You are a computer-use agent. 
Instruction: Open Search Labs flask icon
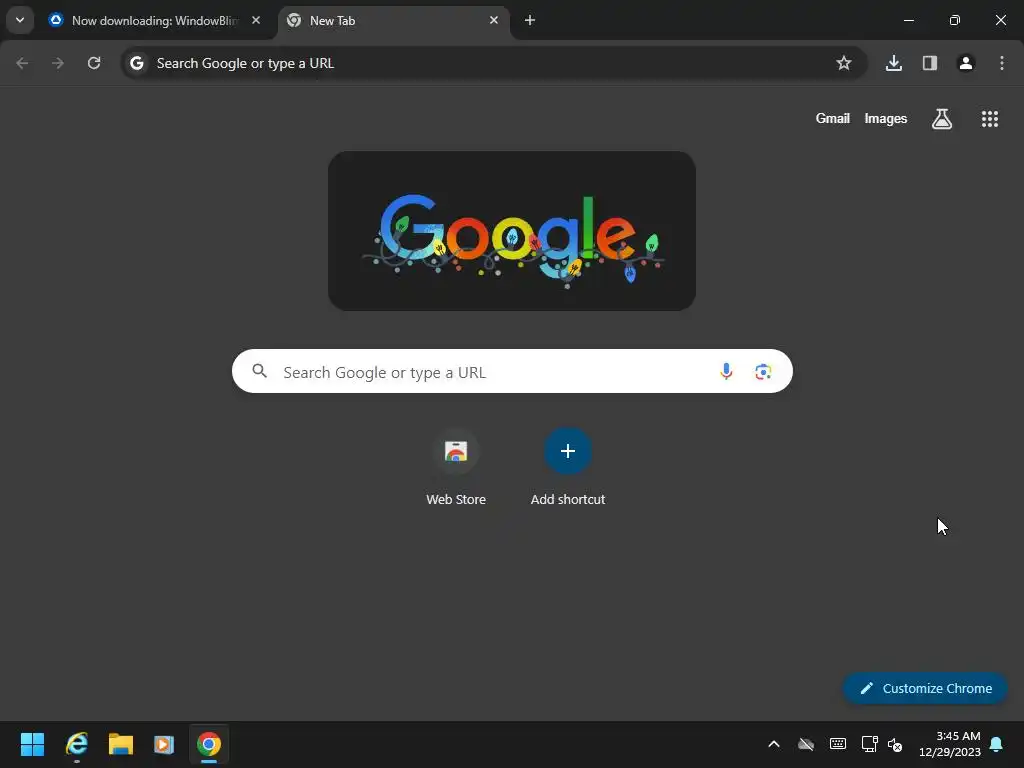[942, 118]
